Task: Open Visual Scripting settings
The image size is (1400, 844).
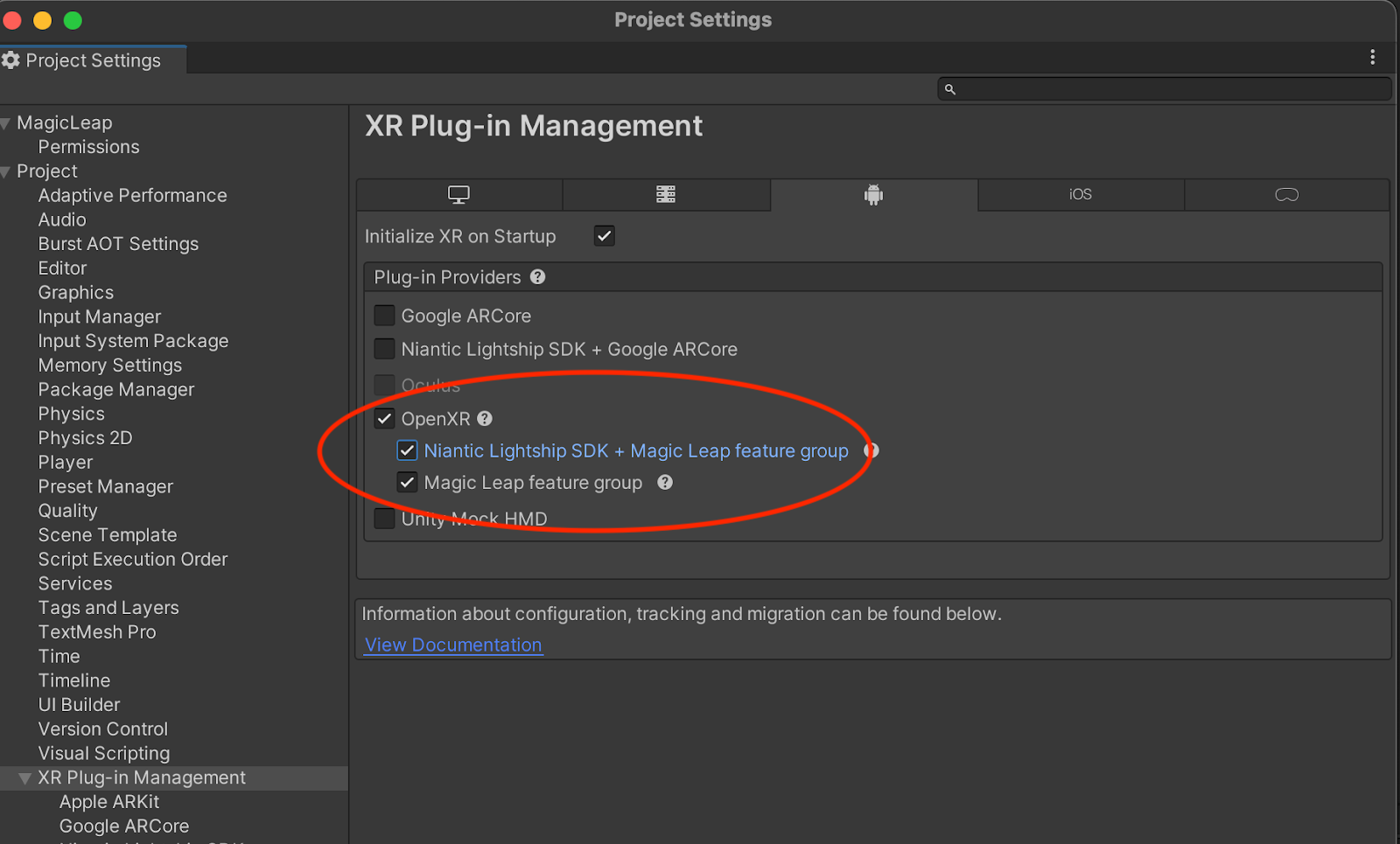Action: click(x=103, y=754)
